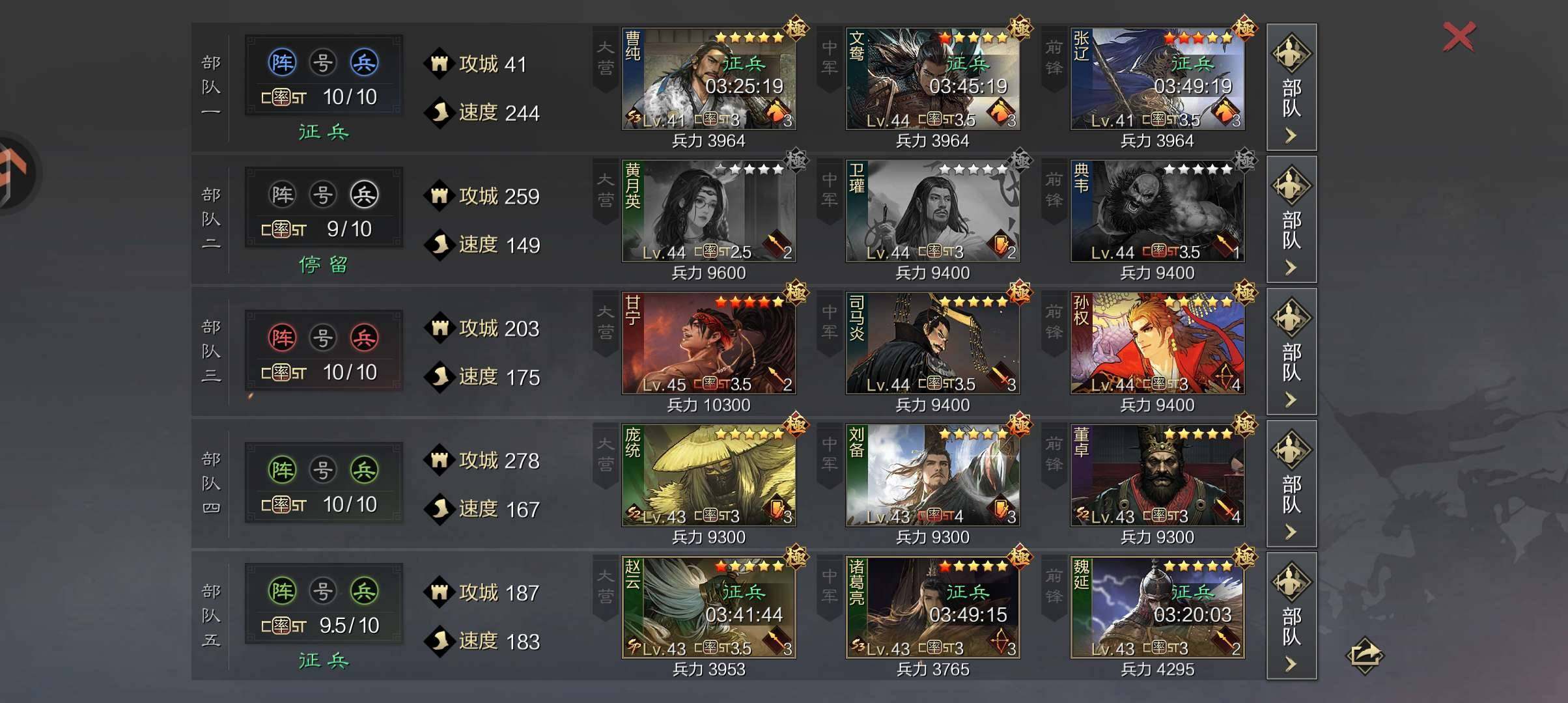Select 曹纯 general card
Image resolution: width=1568 pixels, height=703 pixels.
(708, 79)
